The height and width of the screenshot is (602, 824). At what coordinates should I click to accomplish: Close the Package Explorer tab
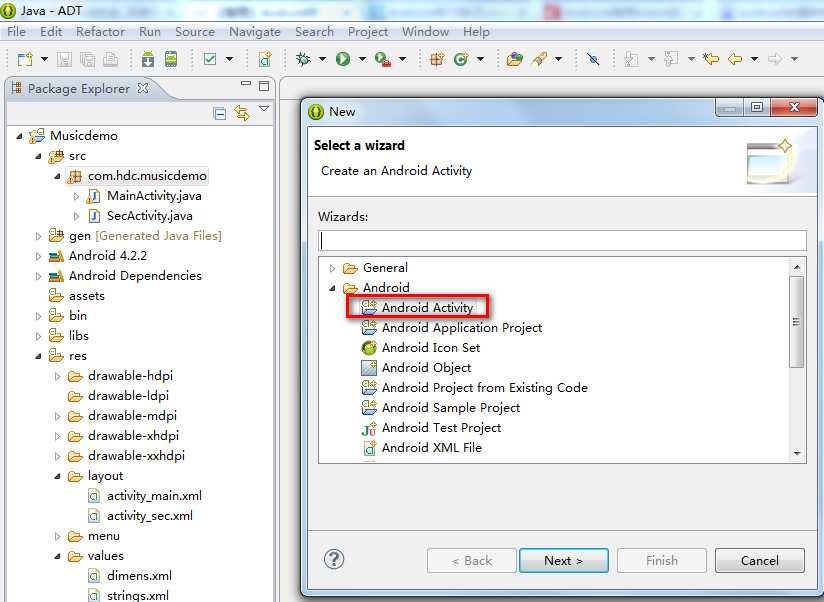[x=143, y=88]
